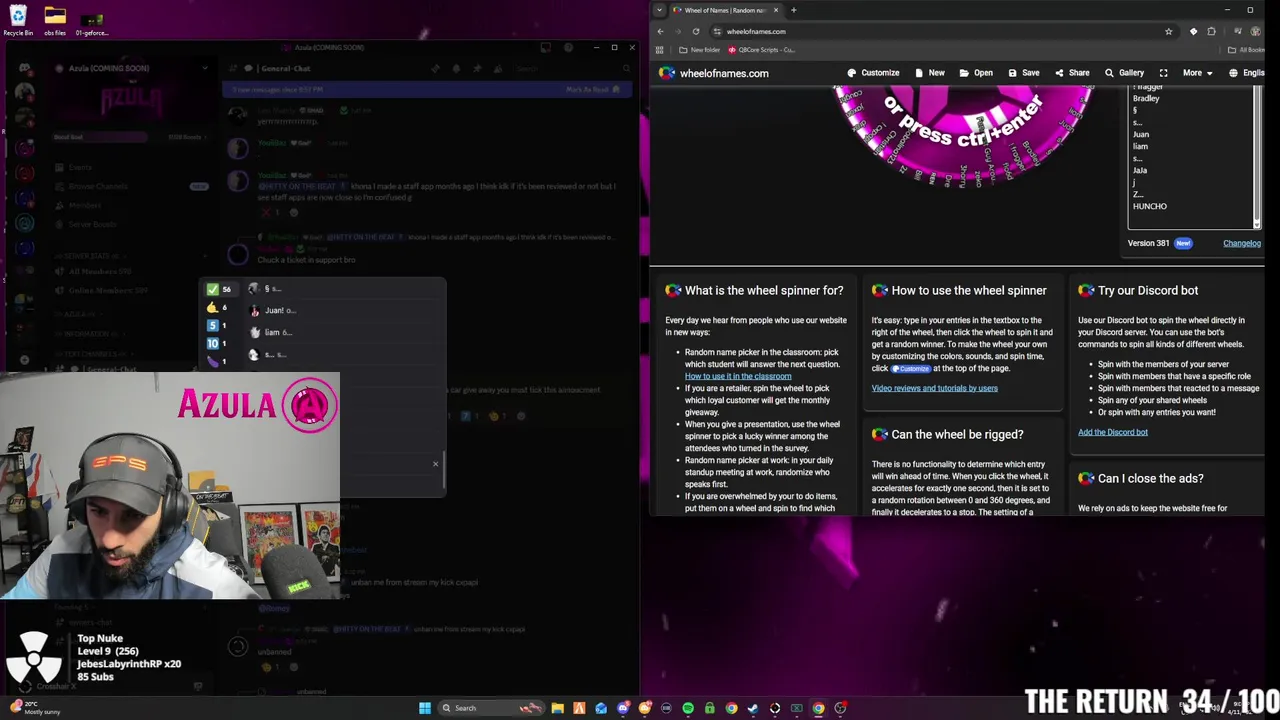Open a new Chrome tab

(793, 10)
